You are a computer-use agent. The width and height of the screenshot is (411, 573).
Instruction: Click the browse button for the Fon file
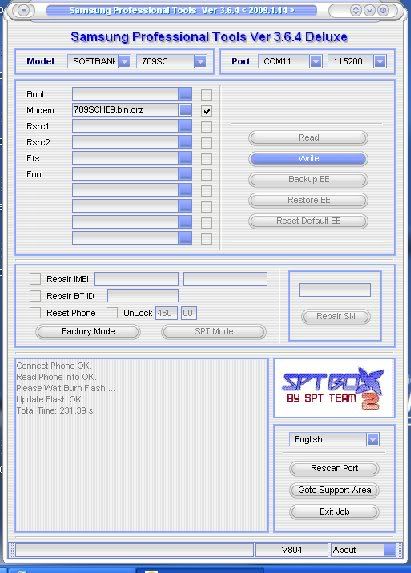tap(185, 174)
